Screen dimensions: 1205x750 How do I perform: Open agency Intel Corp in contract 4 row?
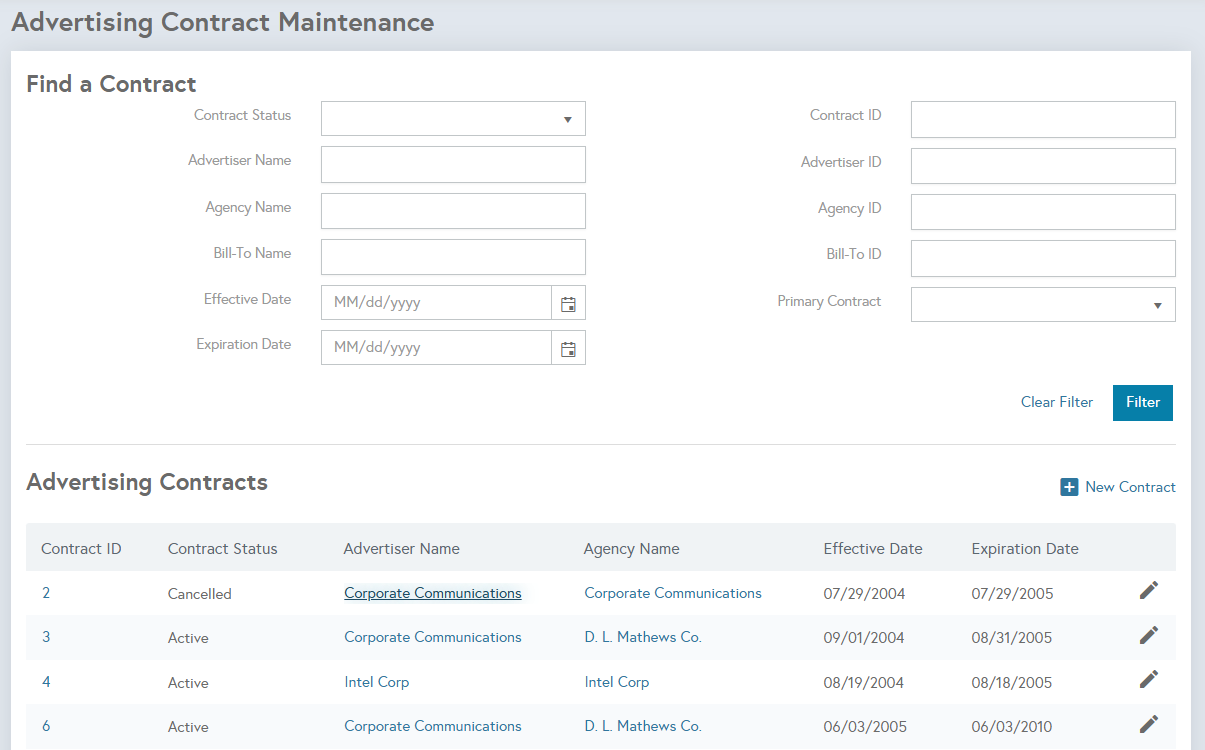pyautogui.click(x=617, y=682)
